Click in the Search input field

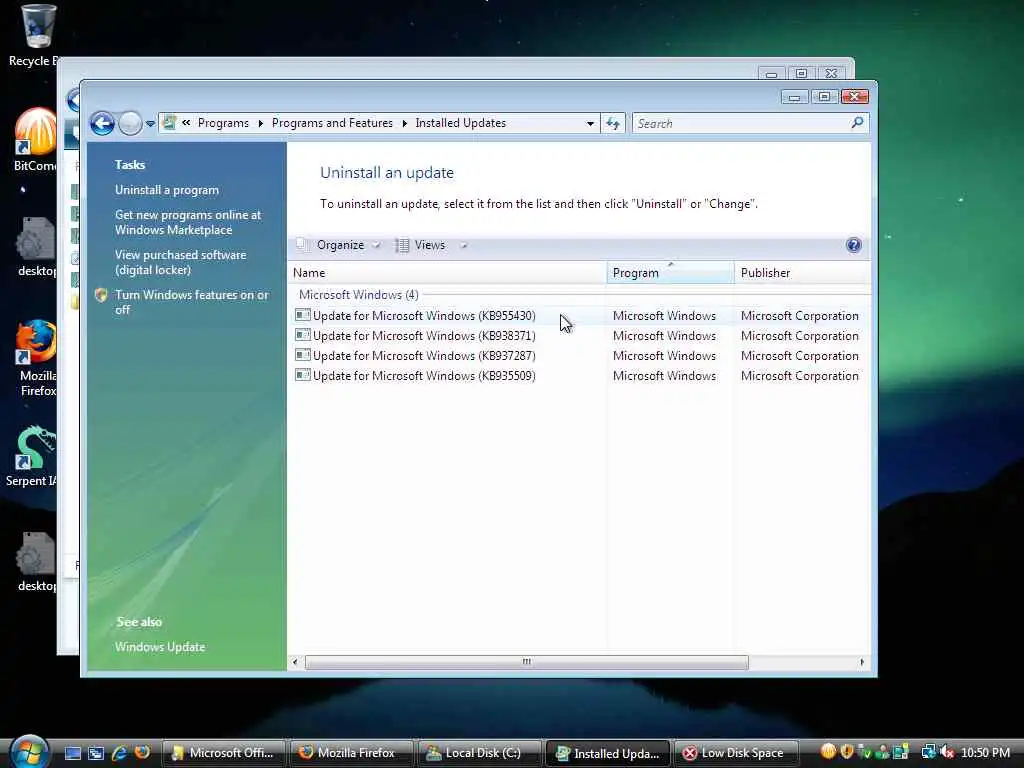coord(740,123)
